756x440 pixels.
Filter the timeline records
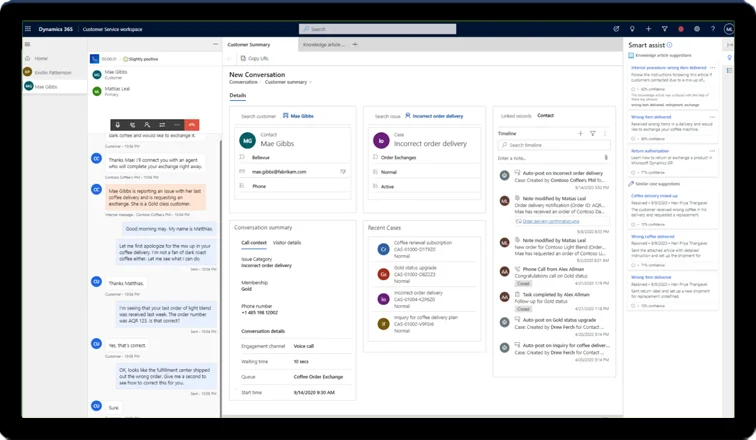[592, 133]
